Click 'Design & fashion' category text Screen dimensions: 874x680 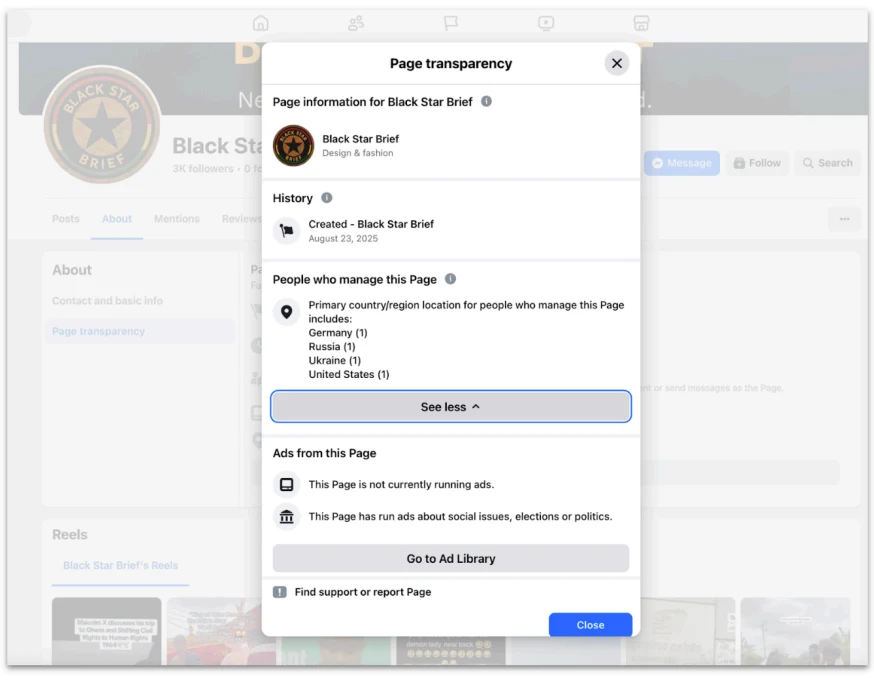357,153
